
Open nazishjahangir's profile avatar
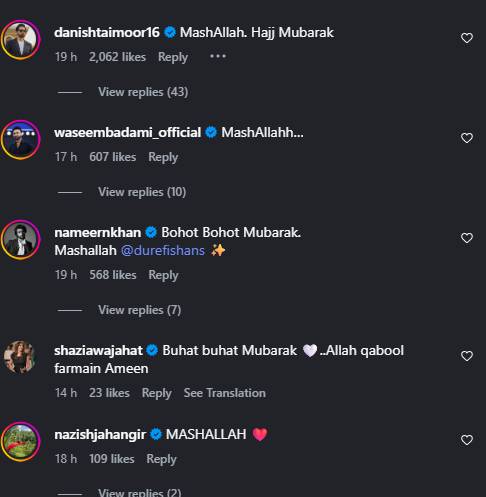pyautogui.click(x=21, y=441)
